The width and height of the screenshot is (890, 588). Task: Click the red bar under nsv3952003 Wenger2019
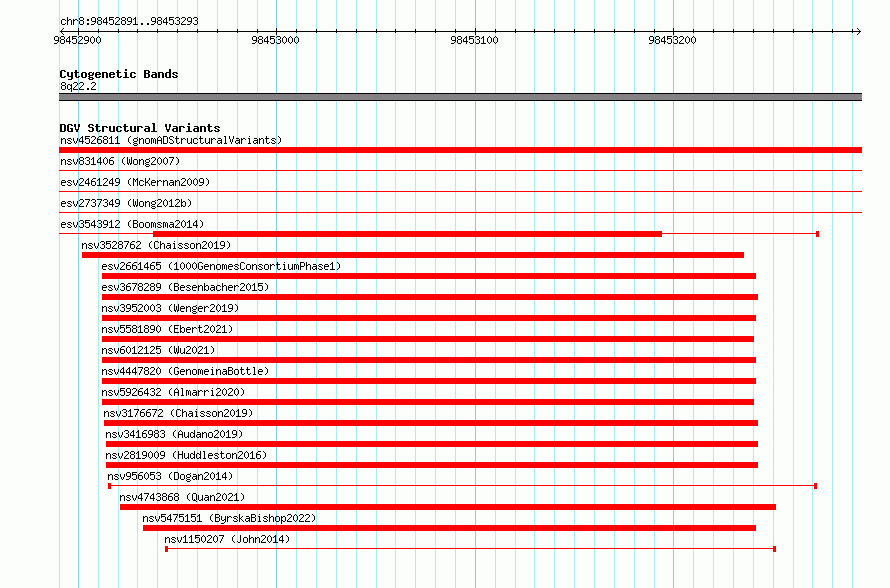(x=429, y=318)
